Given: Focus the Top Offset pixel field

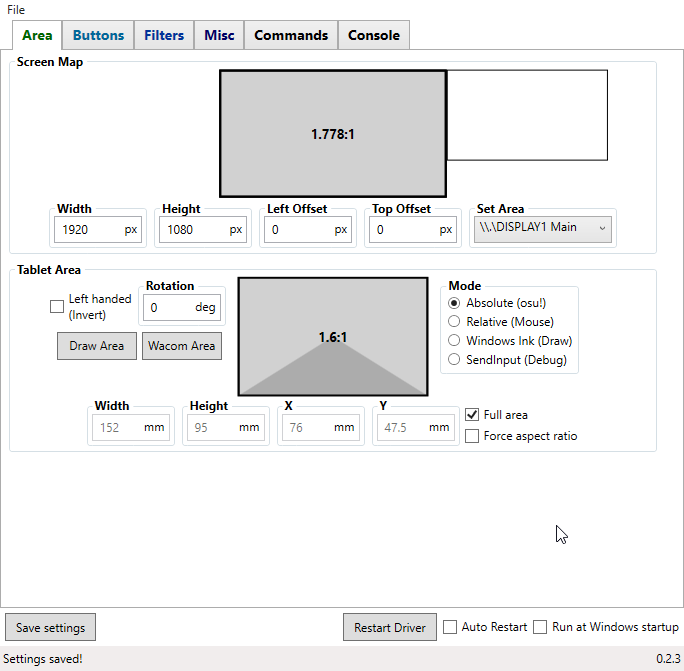Looking at the screenshot, I should [413, 229].
